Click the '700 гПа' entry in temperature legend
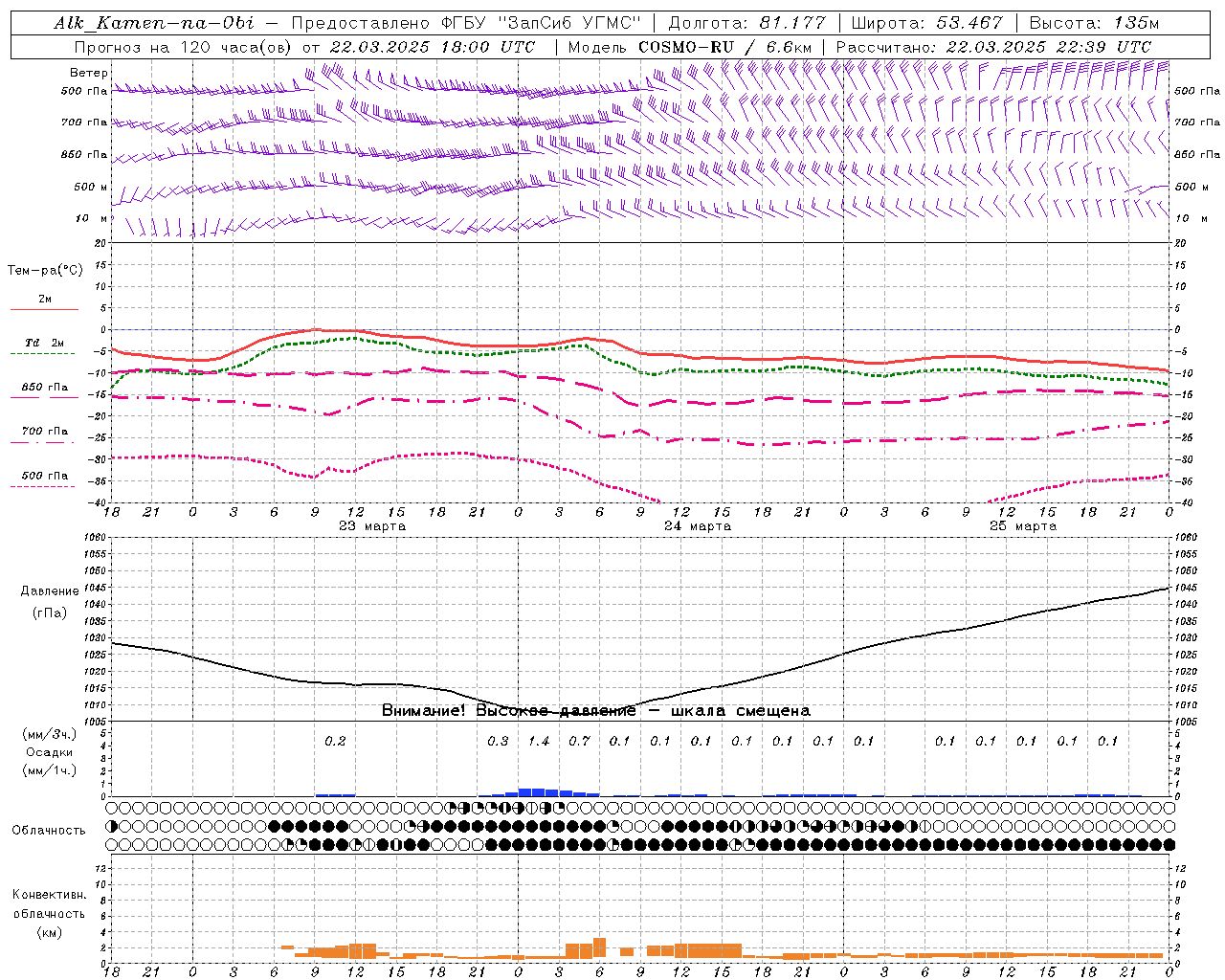1225x980 pixels. [45, 432]
